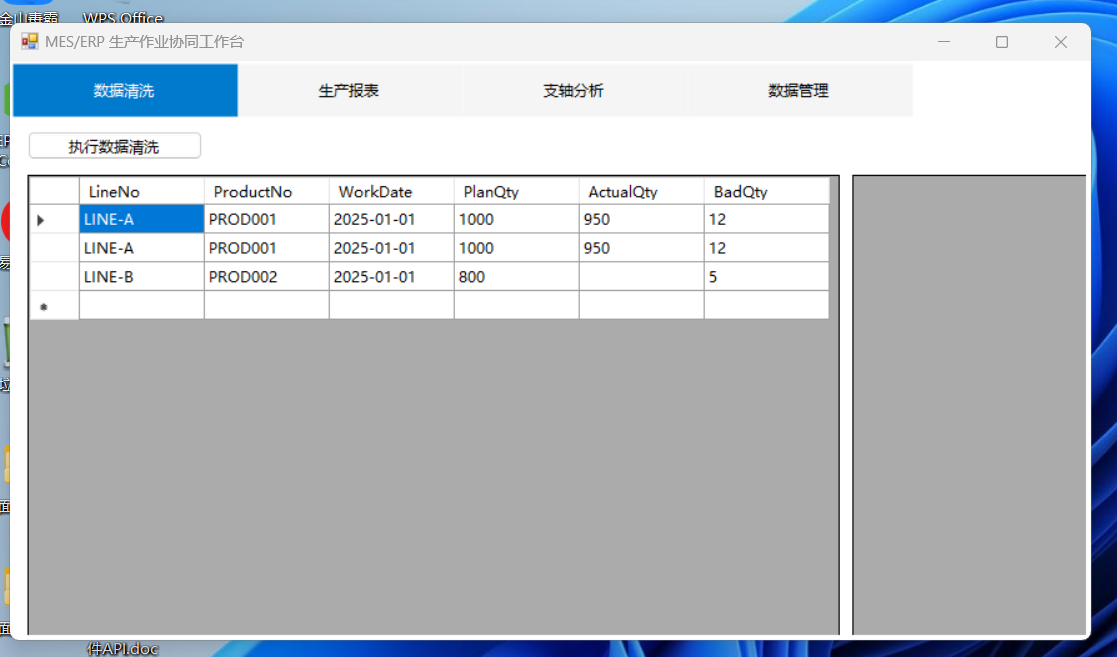1117x657 pixels.
Task: Select WorkDate 2025-01-01 in first row
Action: [x=392, y=219]
